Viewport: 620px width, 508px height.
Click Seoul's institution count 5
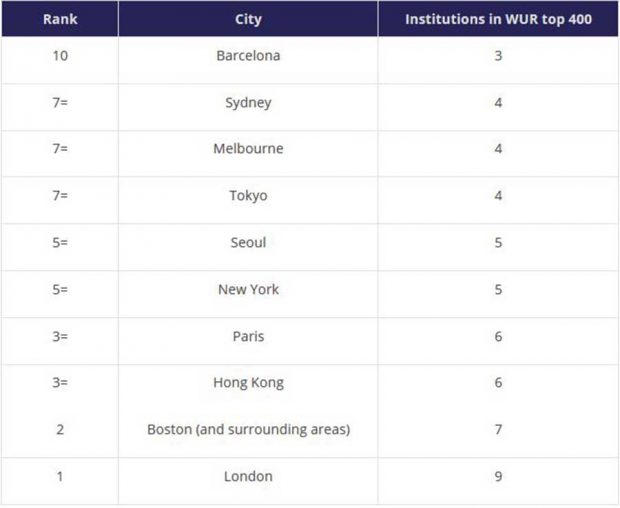(498, 242)
